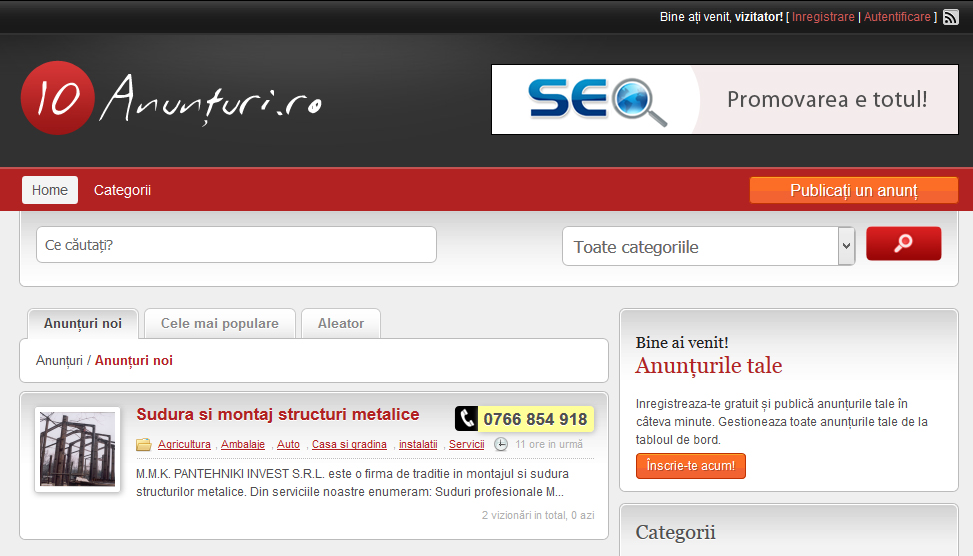973x556 pixels.
Task: Click the phone icon beside 0766 854 918
Action: (466, 419)
